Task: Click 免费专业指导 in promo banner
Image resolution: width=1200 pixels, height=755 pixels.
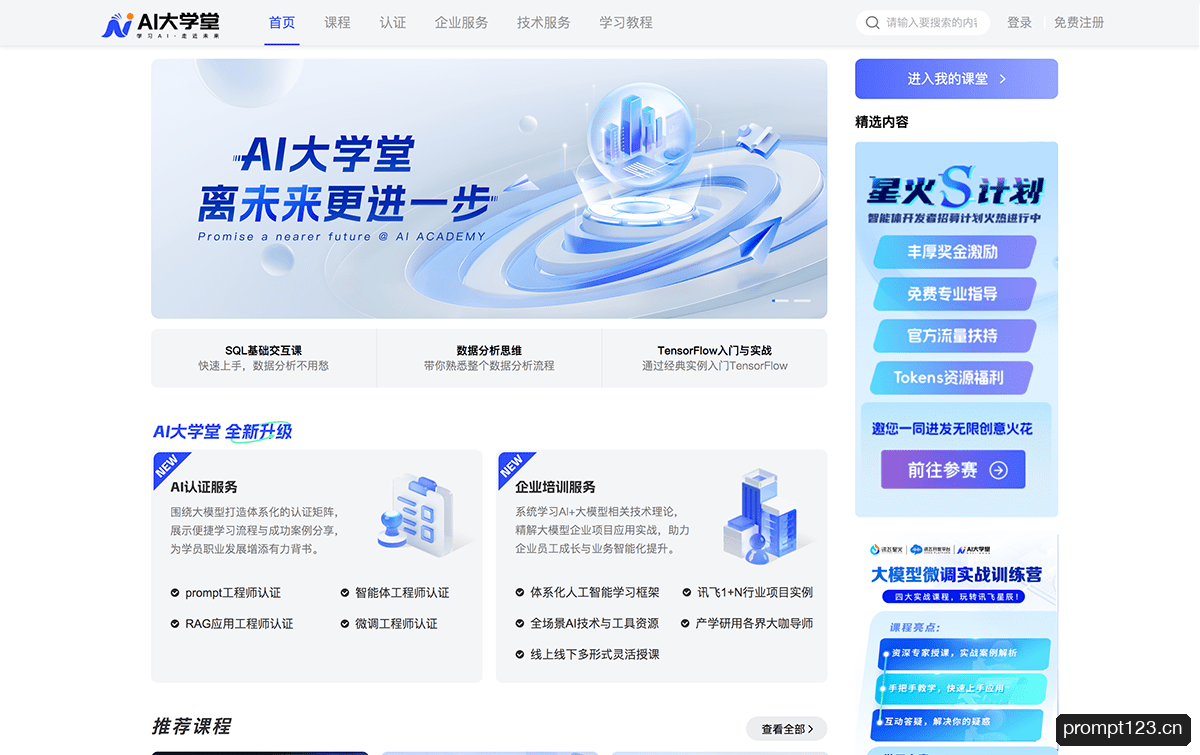Action: tap(953, 294)
